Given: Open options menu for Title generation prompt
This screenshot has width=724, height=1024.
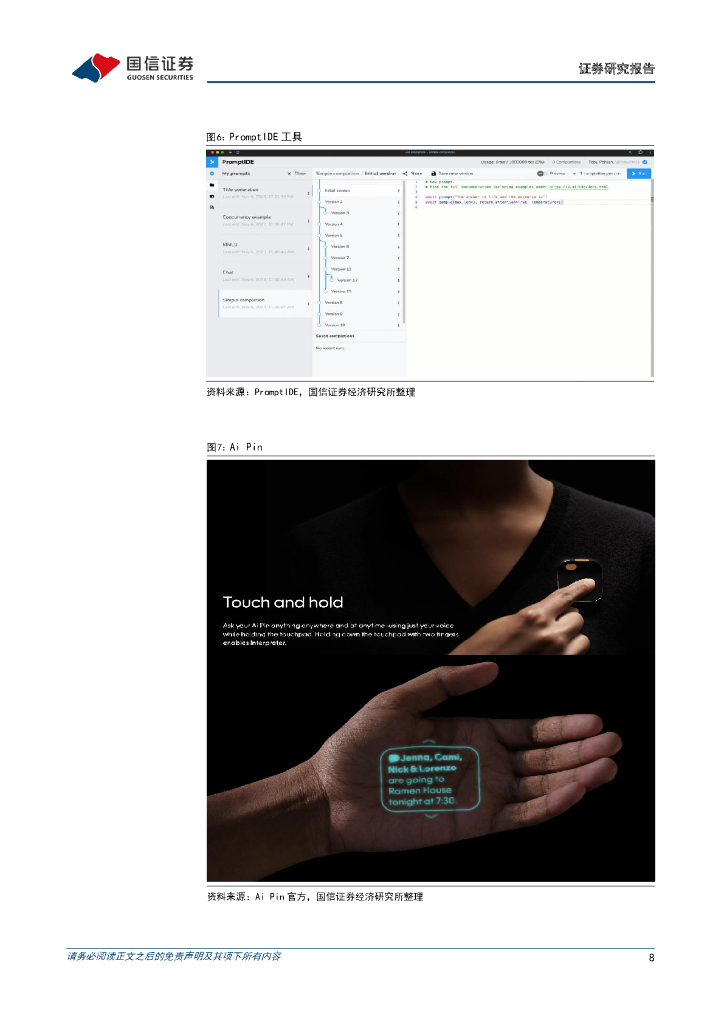Looking at the screenshot, I should 308,193.
